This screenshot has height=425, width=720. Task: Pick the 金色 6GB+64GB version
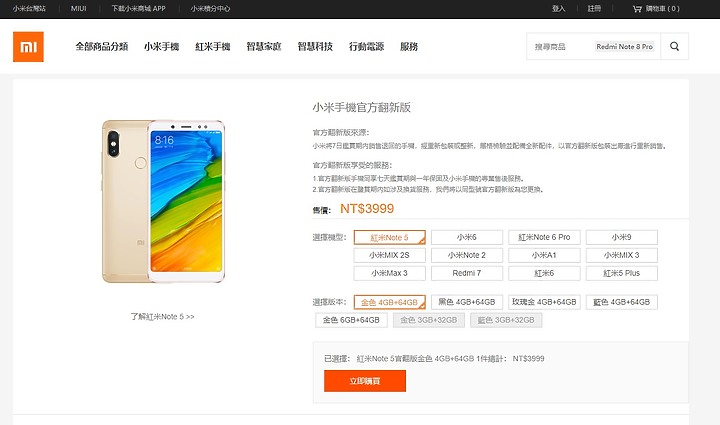351,320
